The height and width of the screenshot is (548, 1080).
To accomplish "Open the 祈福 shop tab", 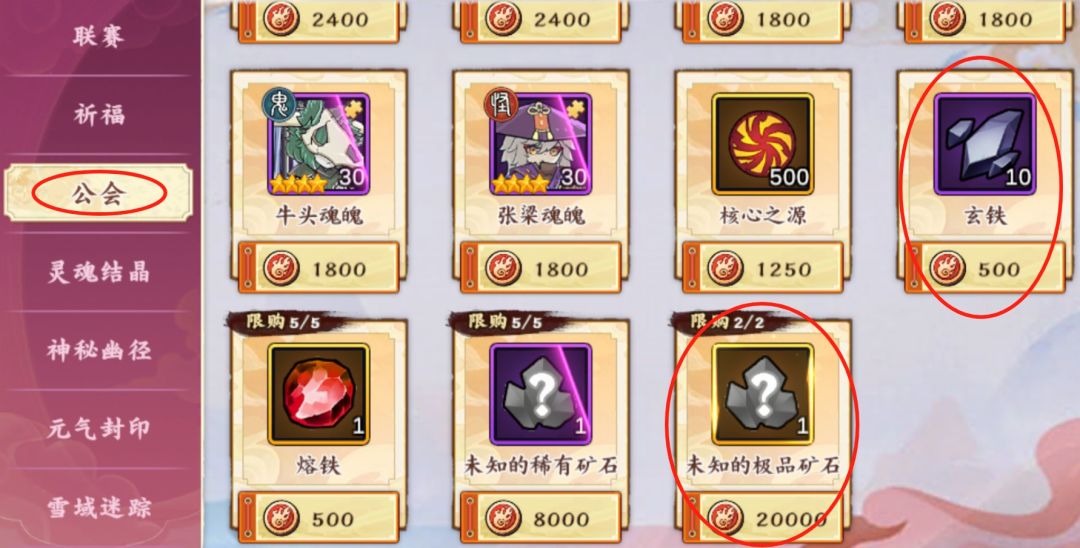I will tap(98, 114).
